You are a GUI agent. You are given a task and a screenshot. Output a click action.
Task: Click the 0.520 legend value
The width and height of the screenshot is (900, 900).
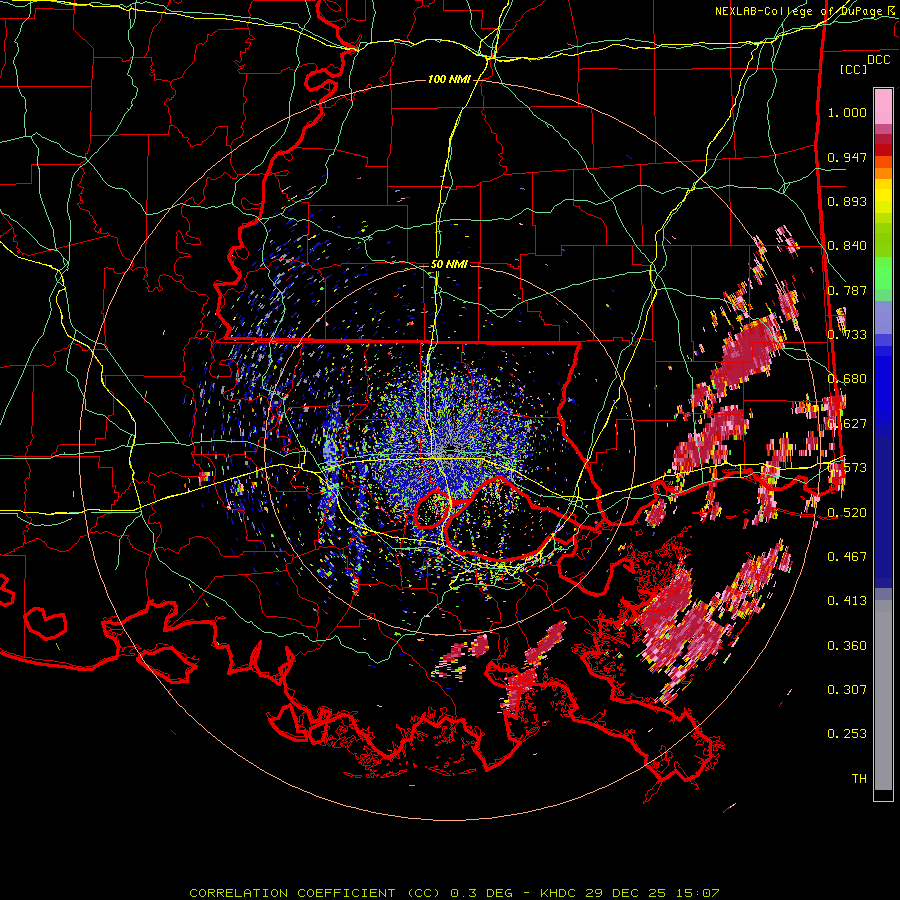[847, 512]
